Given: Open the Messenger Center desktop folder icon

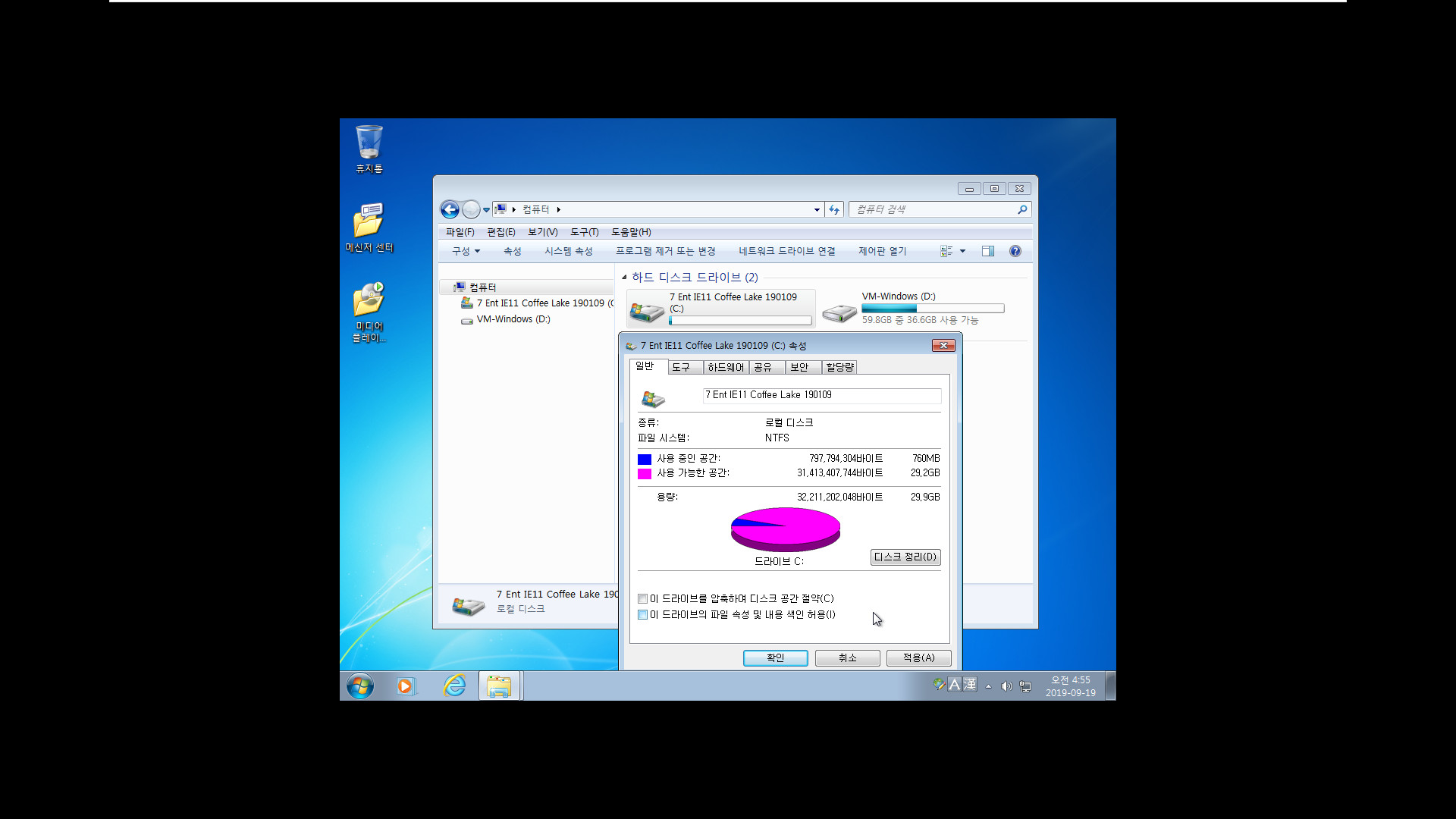Looking at the screenshot, I should [x=369, y=227].
